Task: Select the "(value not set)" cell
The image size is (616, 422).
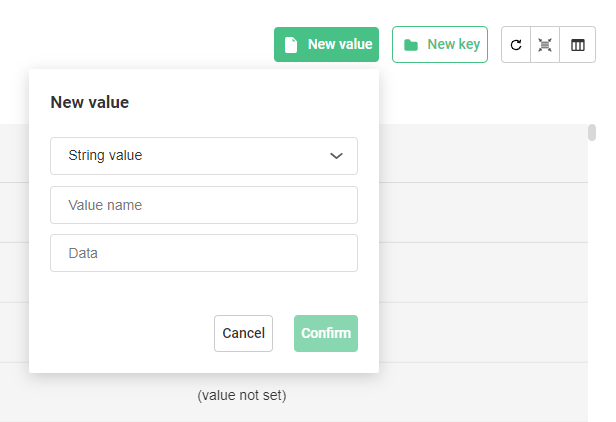Action: 242,395
